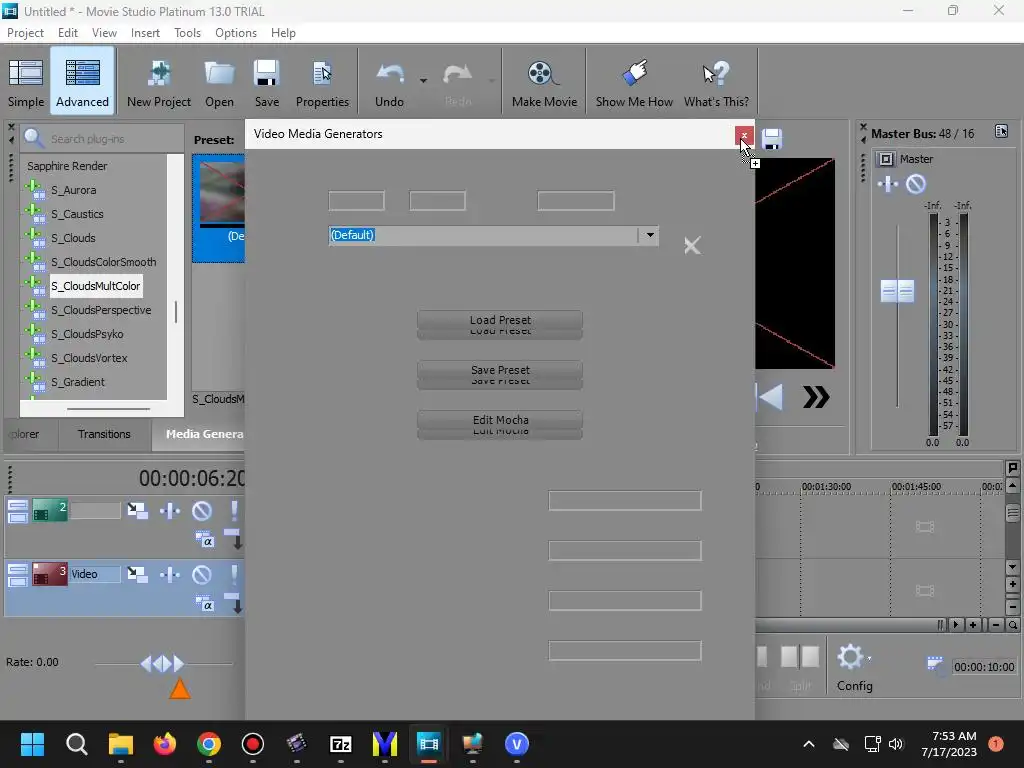Screen dimensions: 1024x768
Task: Open the Help menu
Action: click(283, 33)
